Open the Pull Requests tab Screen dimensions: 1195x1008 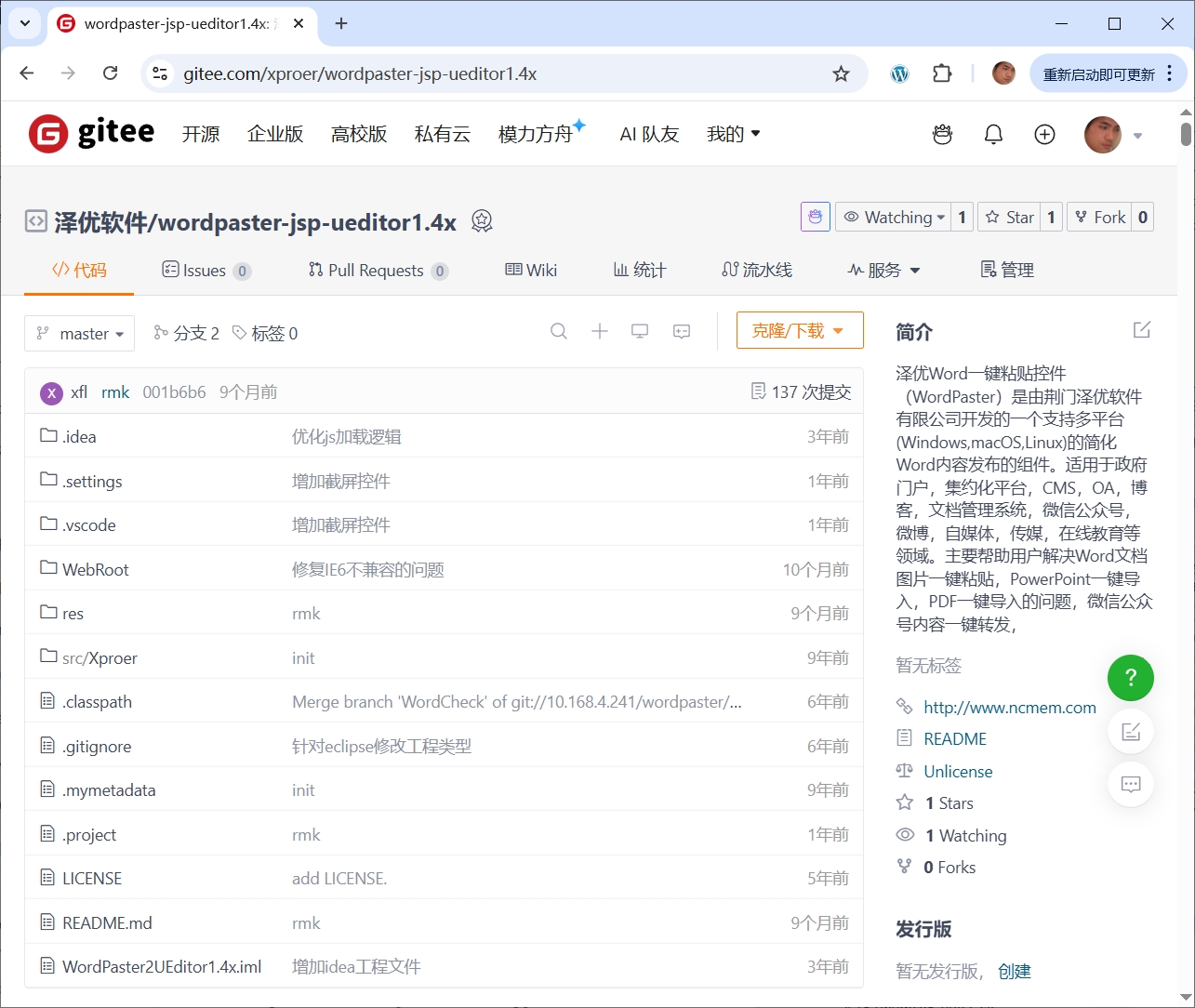[x=376, y=271]
